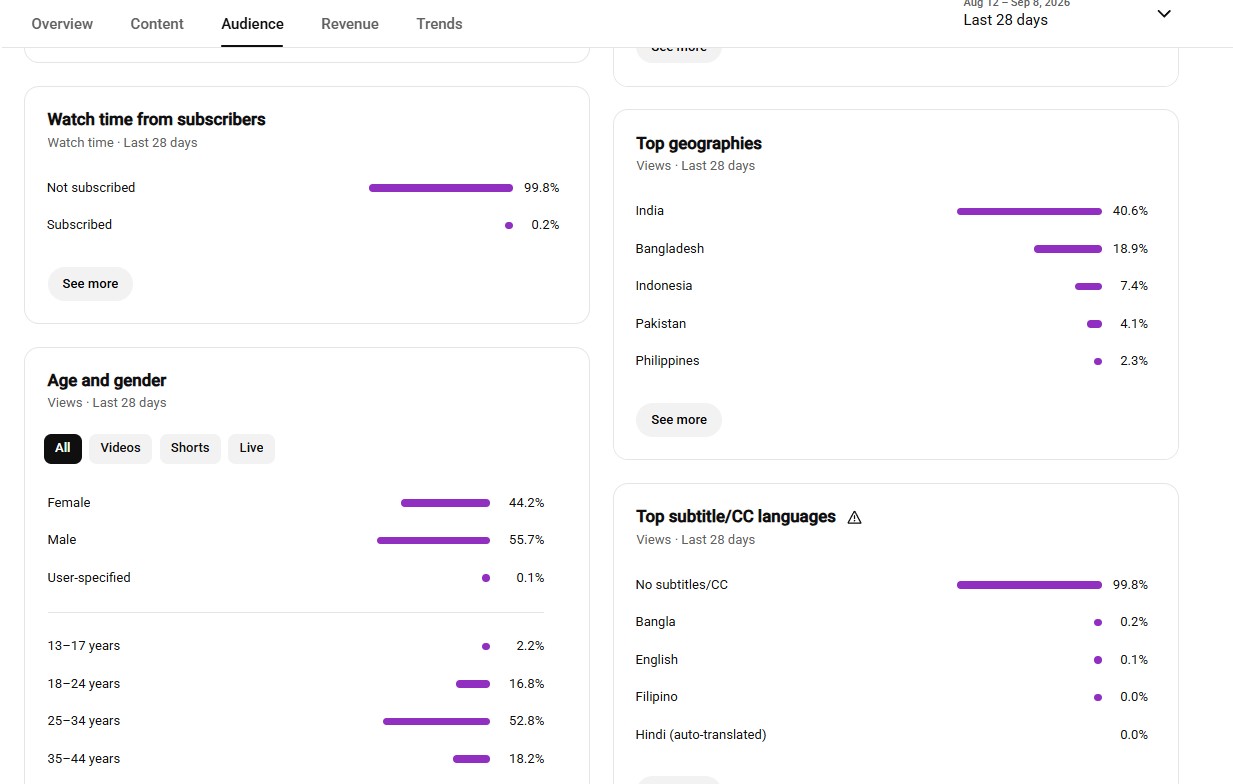Click the 25–34 years age bar

436,721
